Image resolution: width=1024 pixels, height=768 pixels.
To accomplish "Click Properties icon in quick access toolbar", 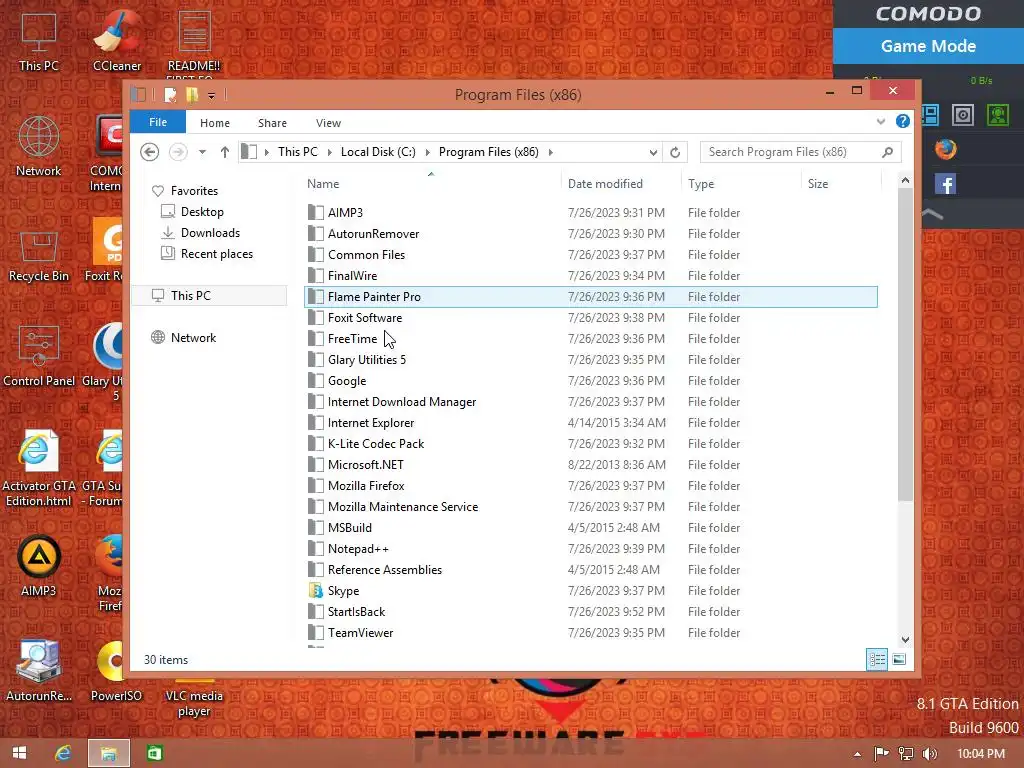I will pos(170,95).
